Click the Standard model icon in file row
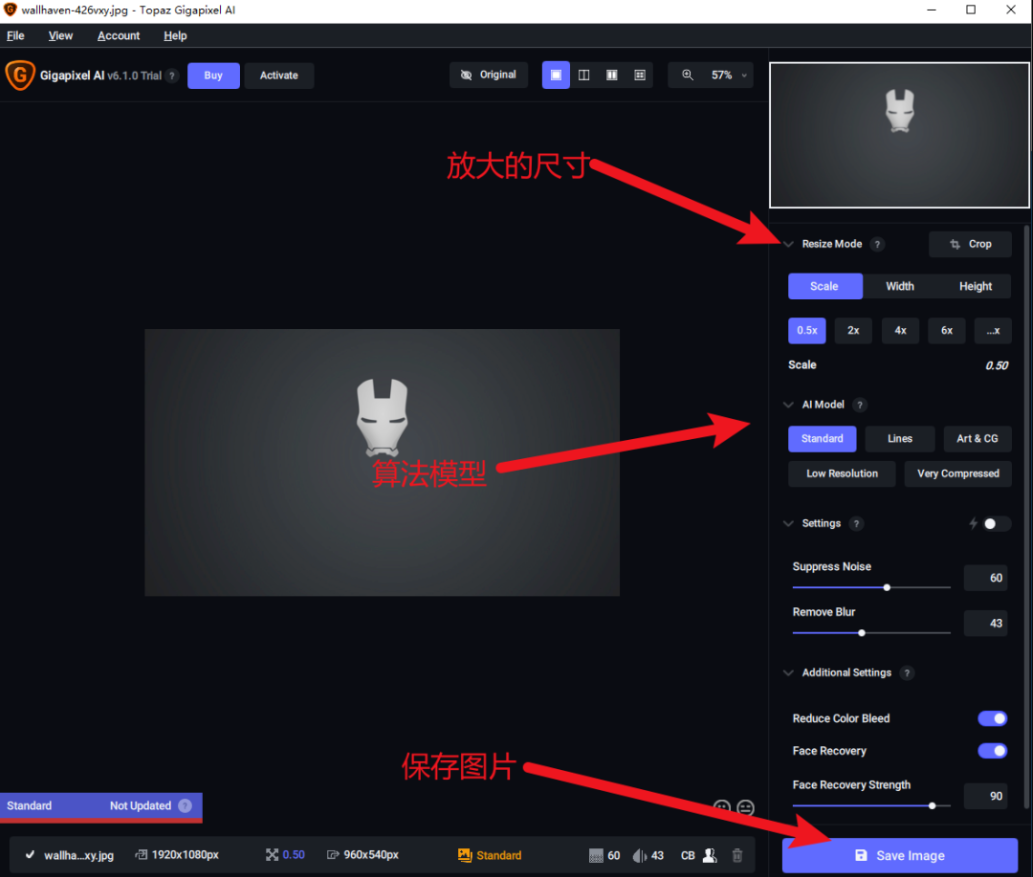This screenshot has height=877, width=1033. click(x=464, y=855)
